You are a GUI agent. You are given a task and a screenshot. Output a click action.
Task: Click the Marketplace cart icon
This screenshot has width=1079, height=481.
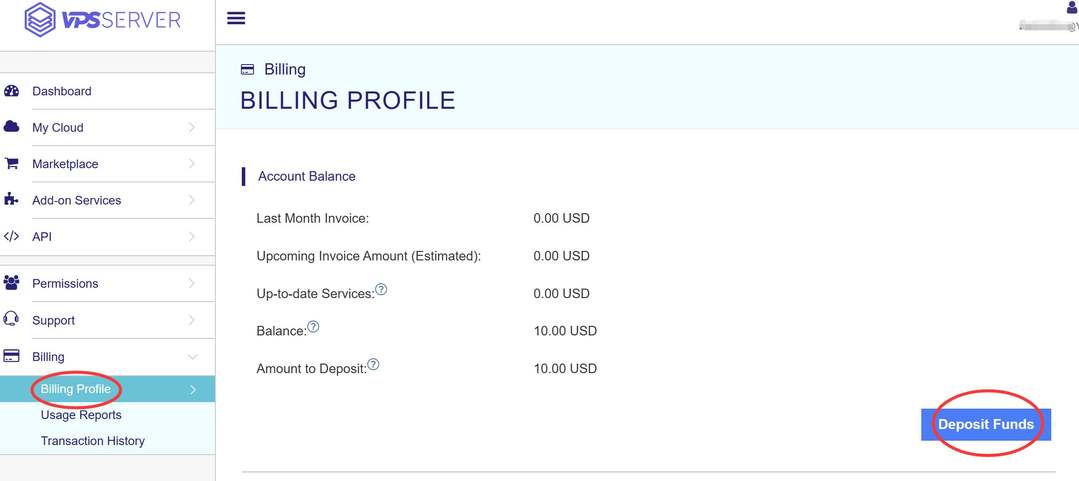11,164
